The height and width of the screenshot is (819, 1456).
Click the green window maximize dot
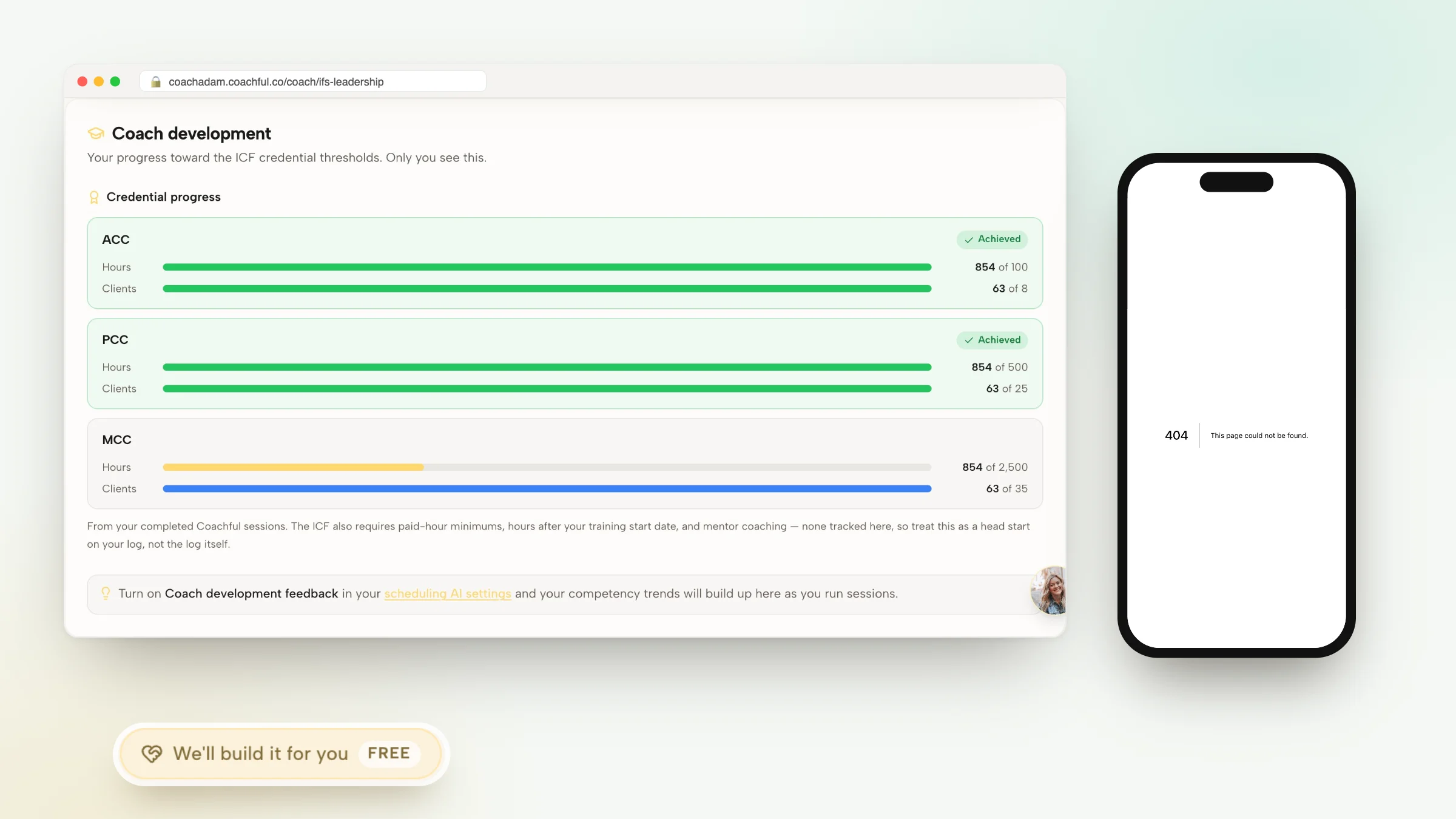115,81
